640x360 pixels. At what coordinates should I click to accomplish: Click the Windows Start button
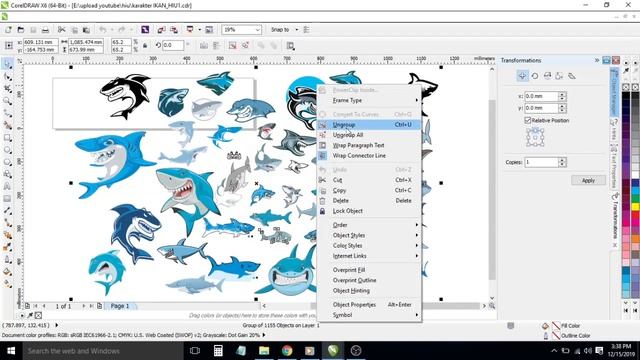point(11,351)
